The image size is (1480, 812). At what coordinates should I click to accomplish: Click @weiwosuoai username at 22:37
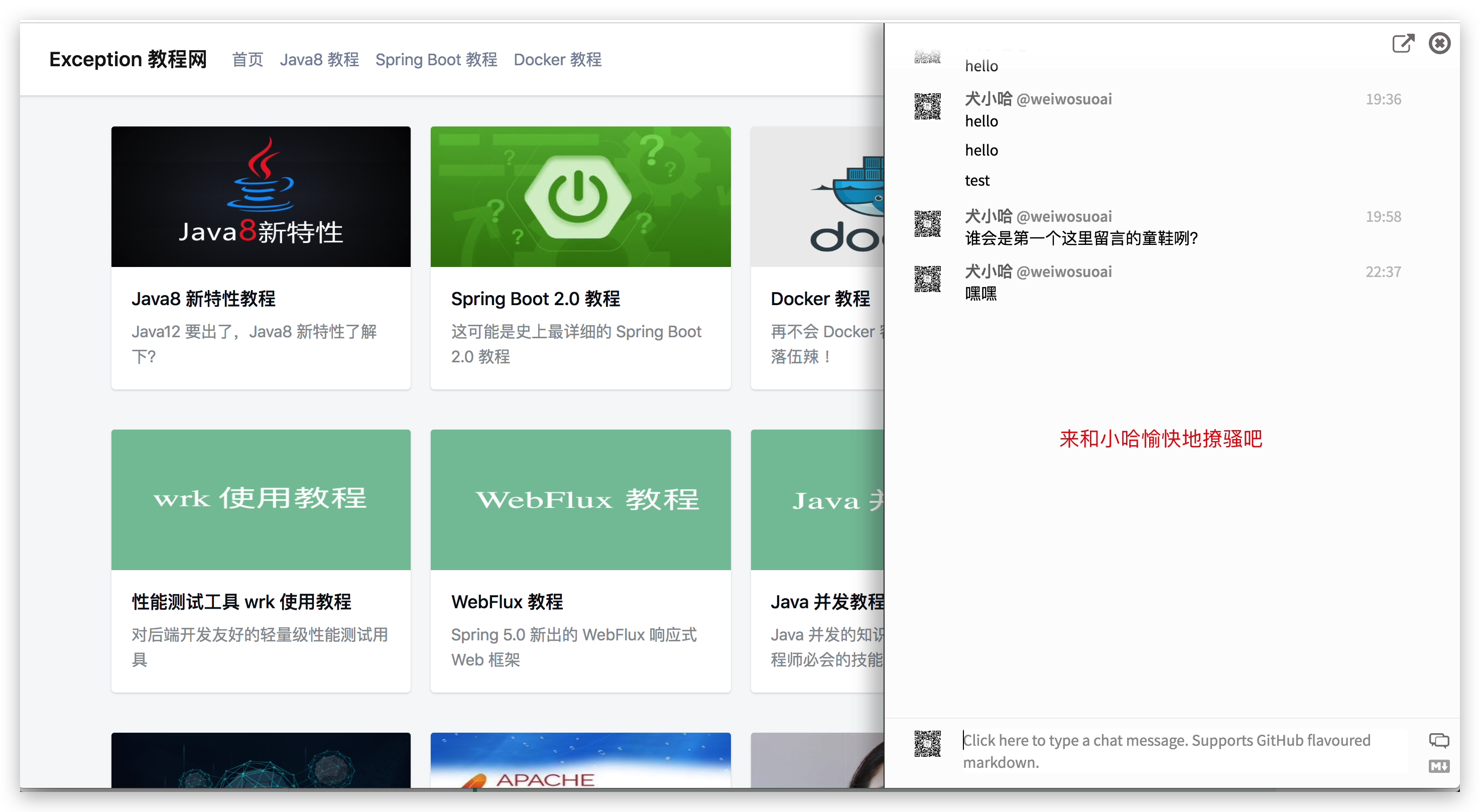[1064, 272]
